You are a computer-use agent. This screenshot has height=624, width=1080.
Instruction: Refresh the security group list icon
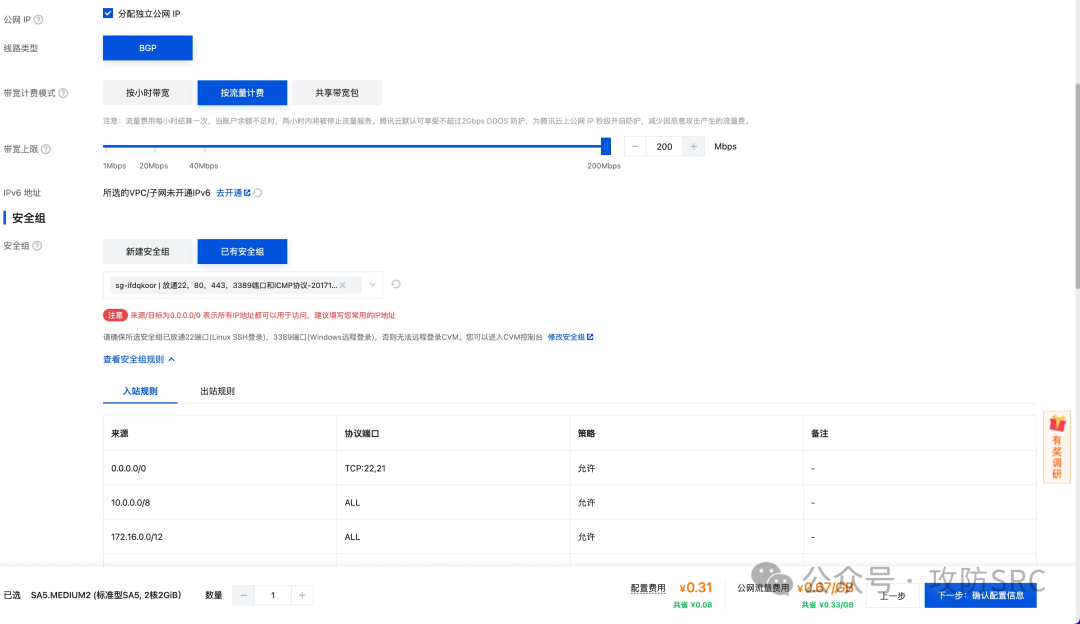pos(396,284)
